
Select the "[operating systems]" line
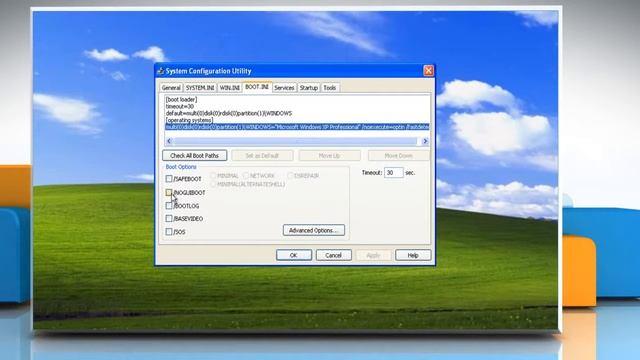pyautogui.click(x=189, y=120)
